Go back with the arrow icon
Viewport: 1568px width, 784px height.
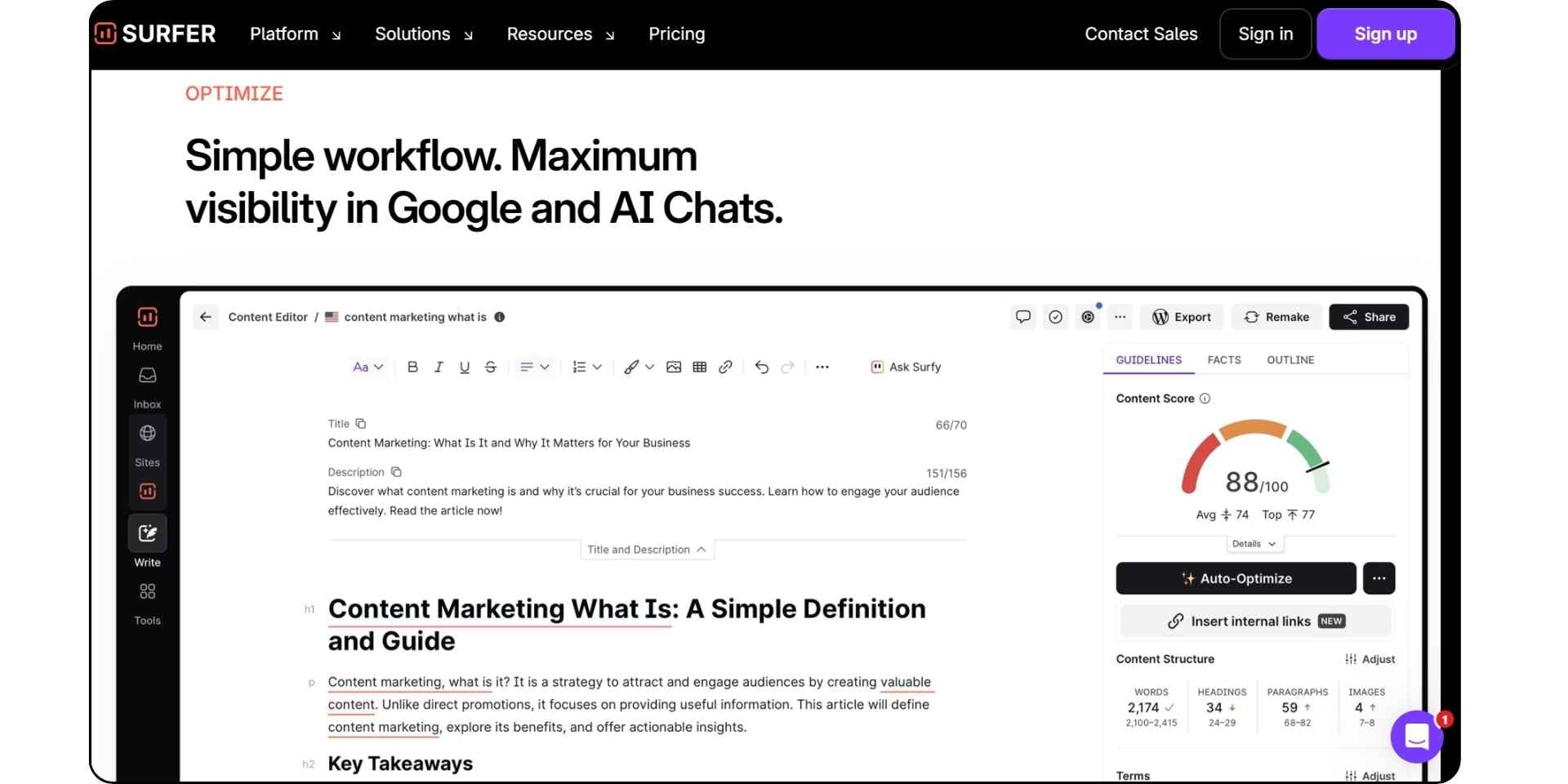pos(206,317)
